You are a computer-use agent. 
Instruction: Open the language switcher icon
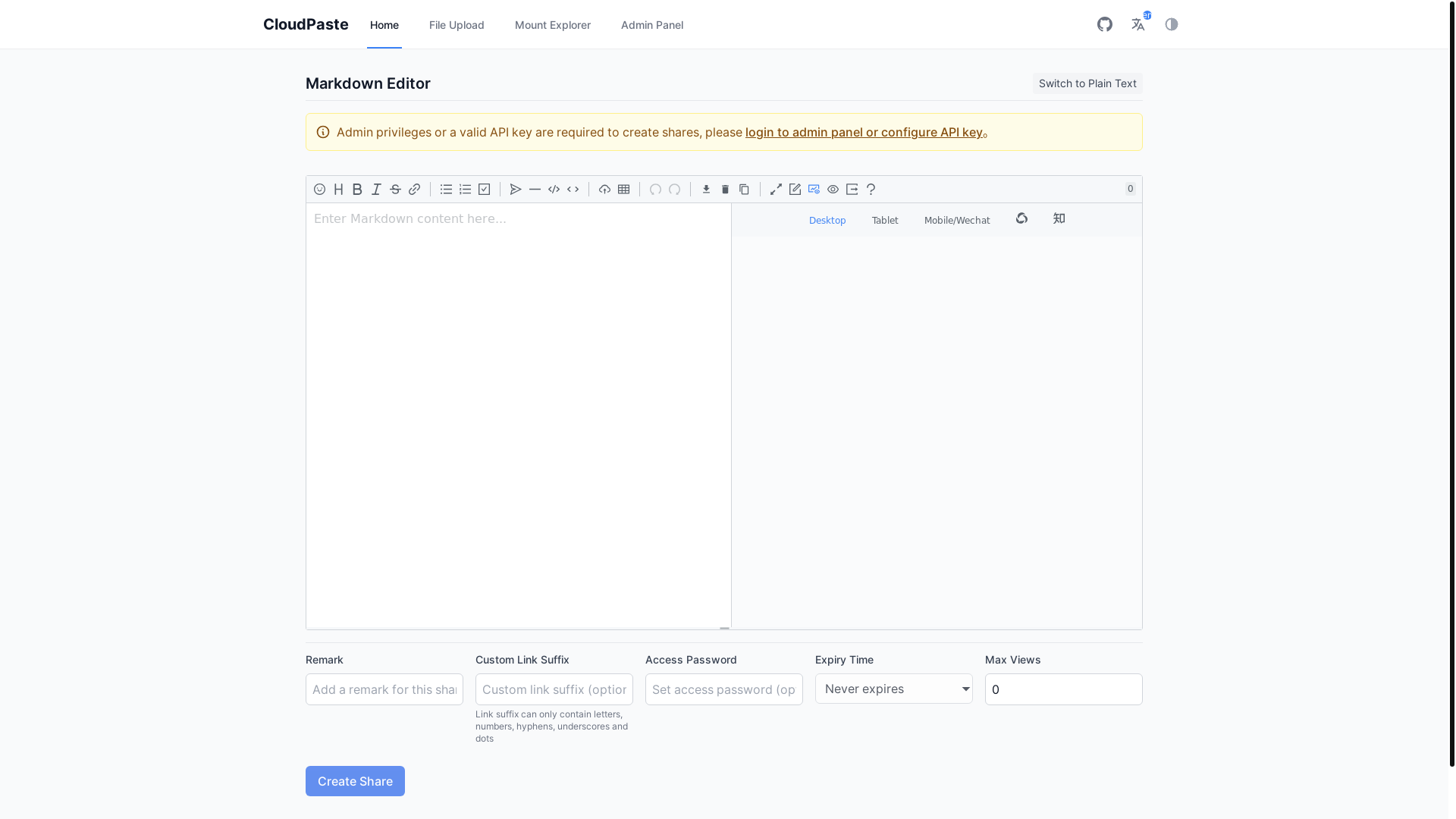click(1138, 24)
